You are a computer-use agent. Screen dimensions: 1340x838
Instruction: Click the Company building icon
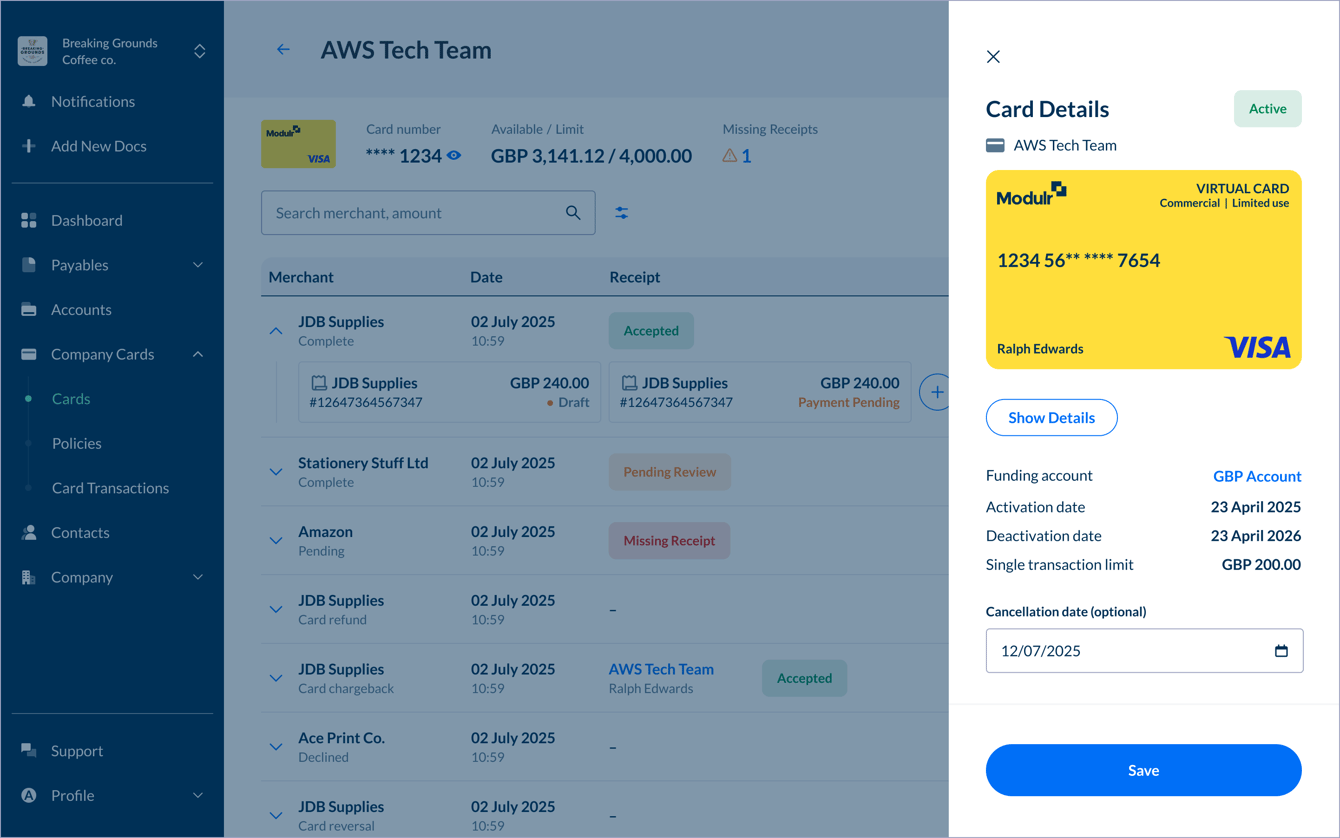(x=29, y=577)
